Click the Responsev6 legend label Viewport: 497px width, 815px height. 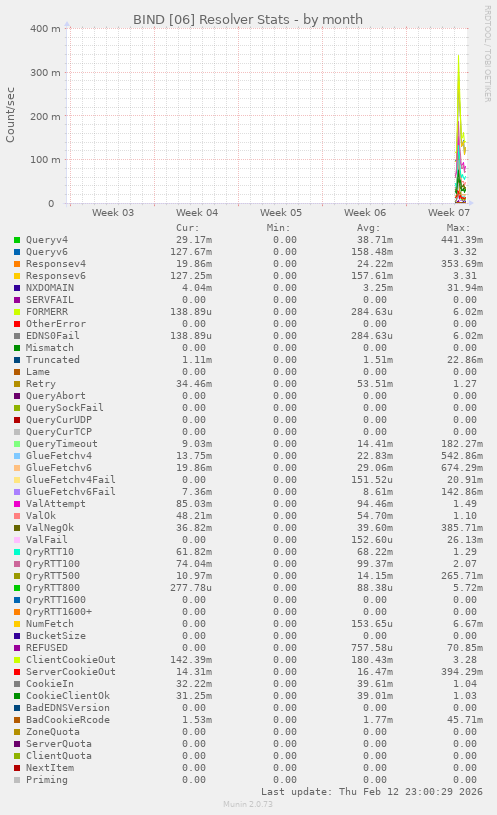(56, 276)
